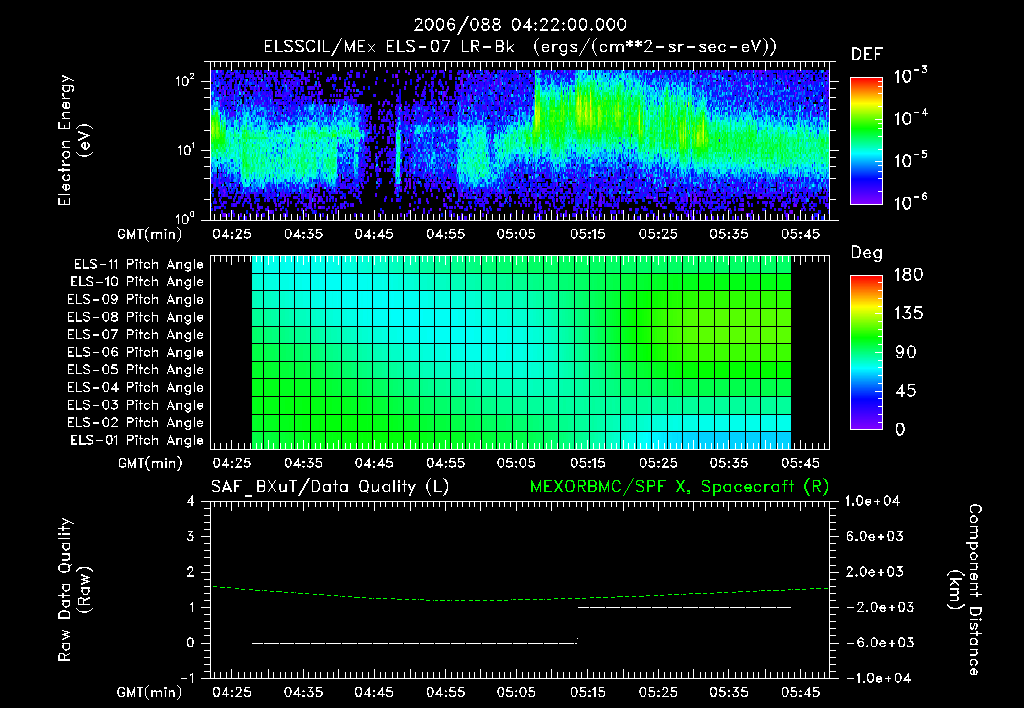Click GMT(min) label under data quality panel
The height and width of the screenshot is (708, 1024).
(150, 692)
